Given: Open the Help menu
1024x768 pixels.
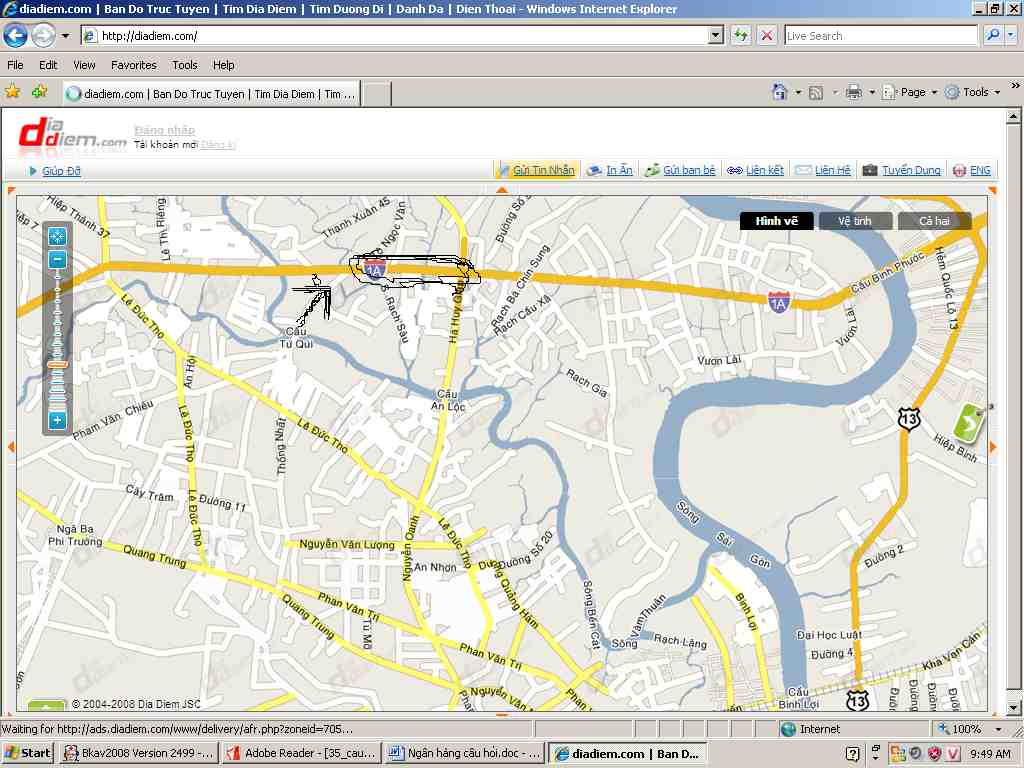Looking at the screenshot, I should point(223,65).
